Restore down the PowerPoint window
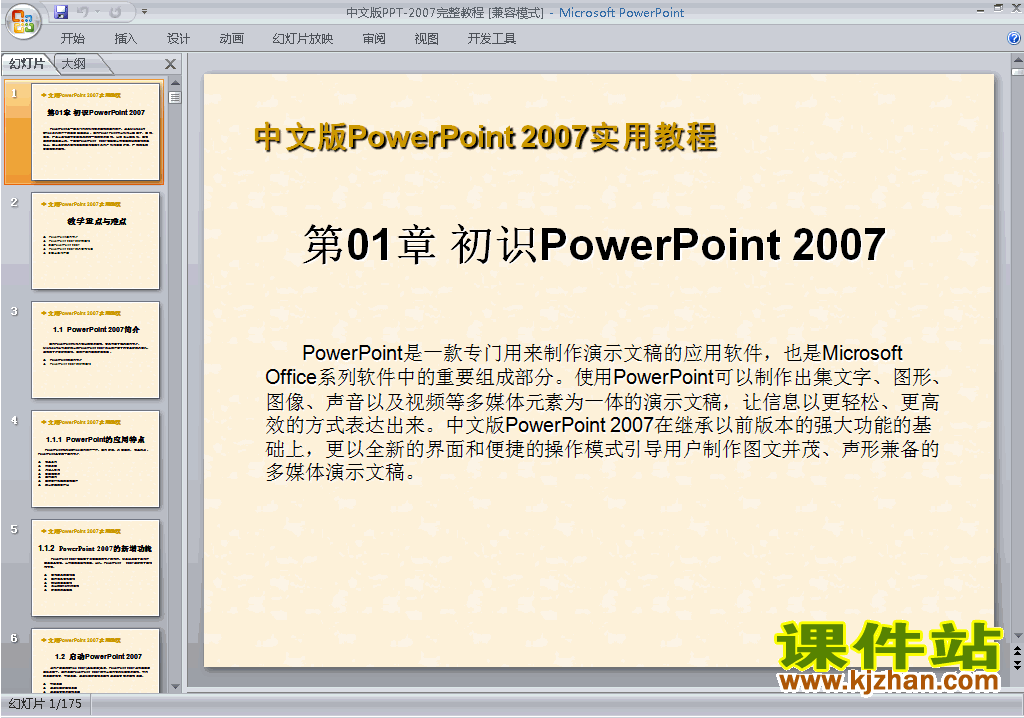Viewport: 1024px width, 718px height. [998, 8]
